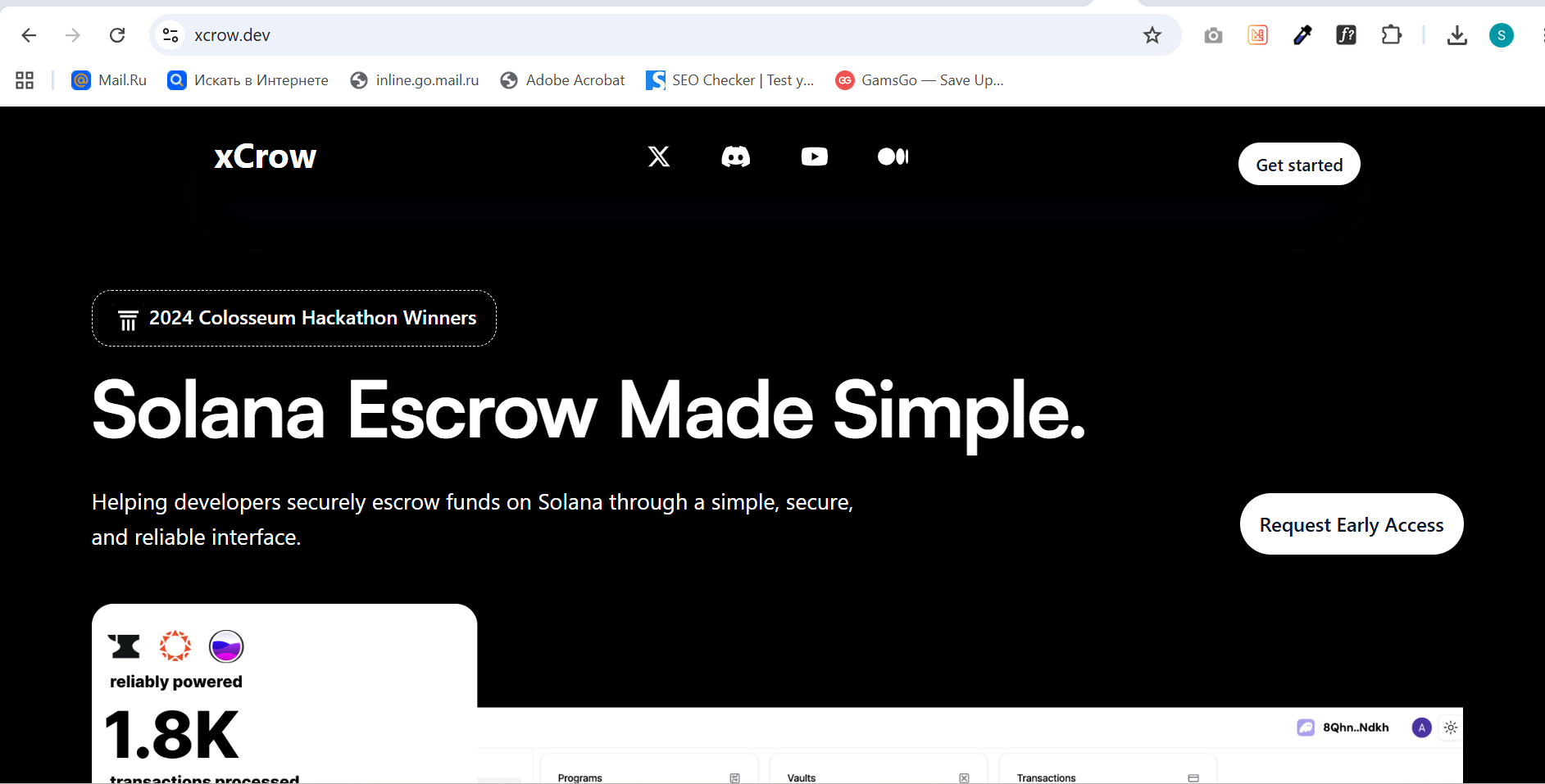Click the purple gradient circle logo in the card

point(226,646)
